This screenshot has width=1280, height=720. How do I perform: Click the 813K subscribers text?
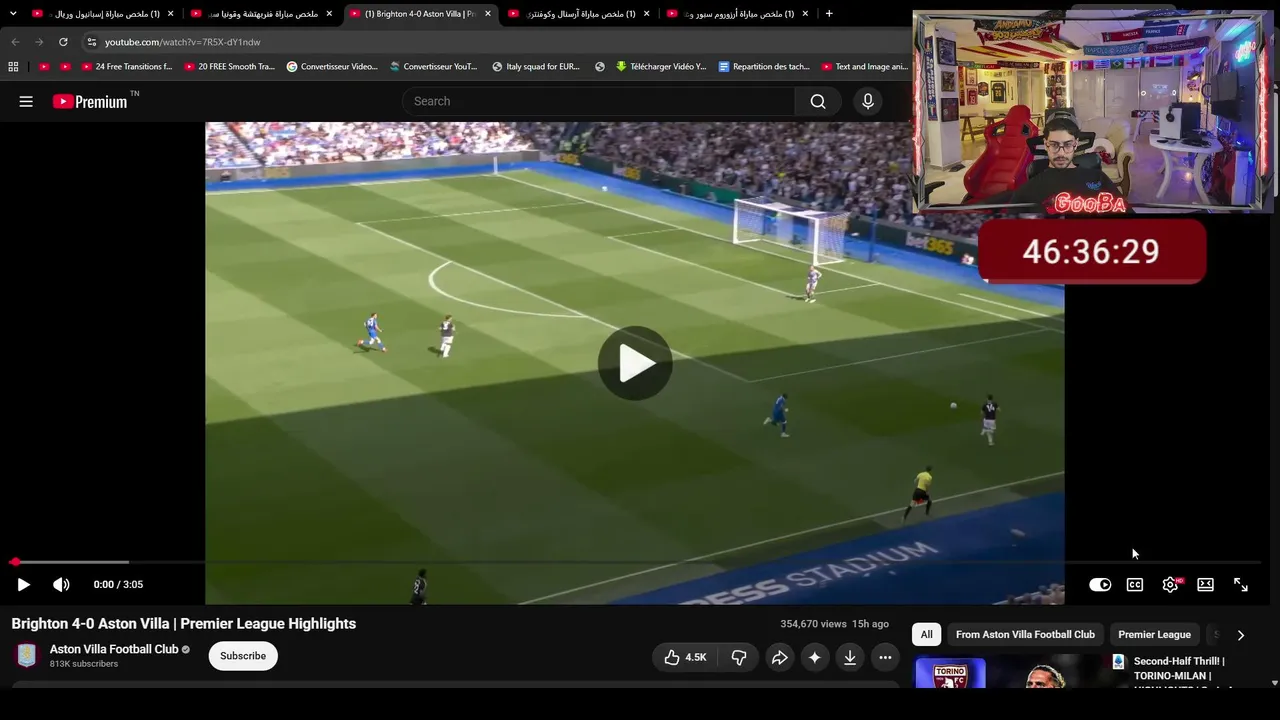tap(84, 664)
